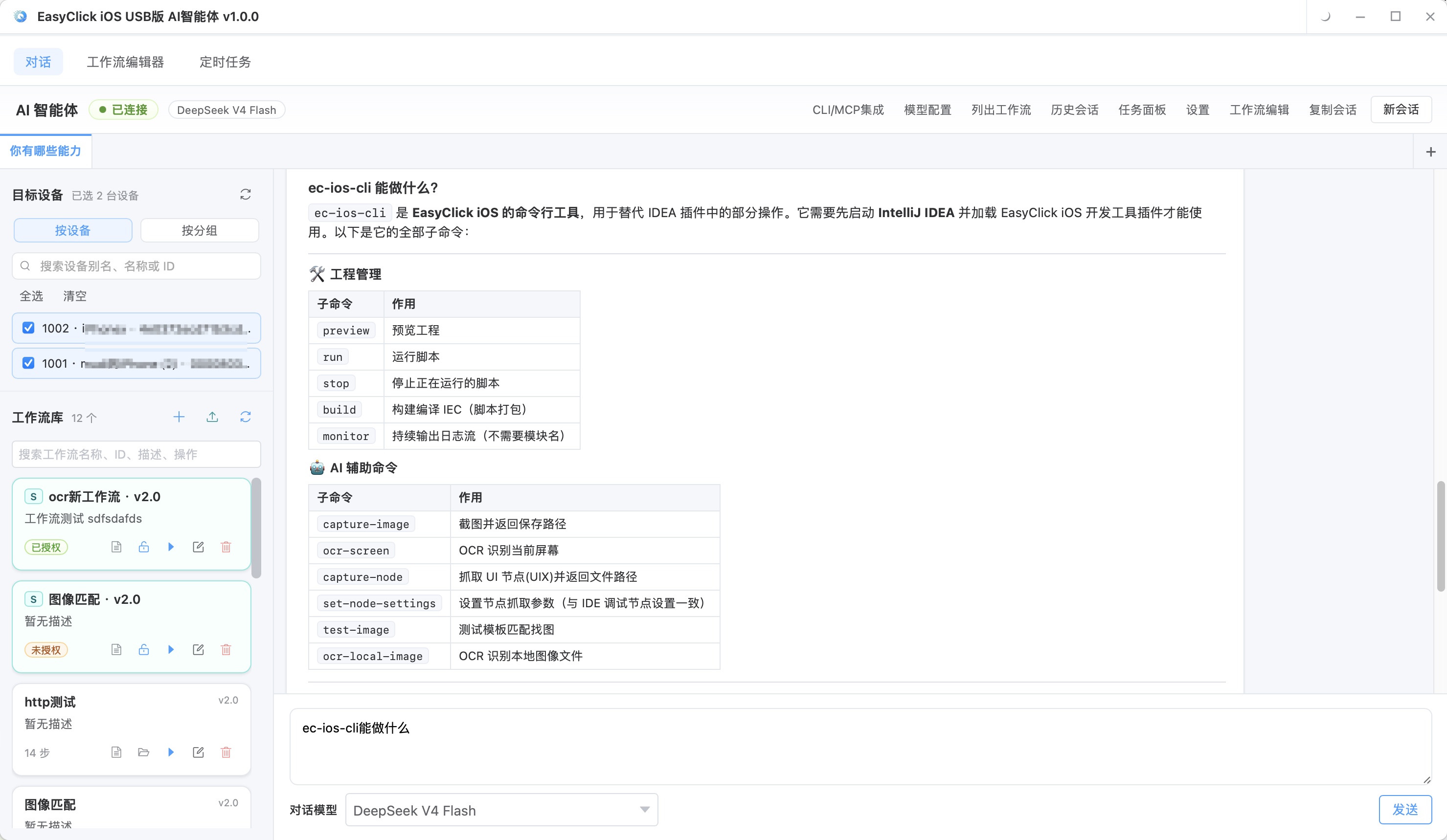
Task: Click open-folder icon on http测试 card
Action: (143, 752)
